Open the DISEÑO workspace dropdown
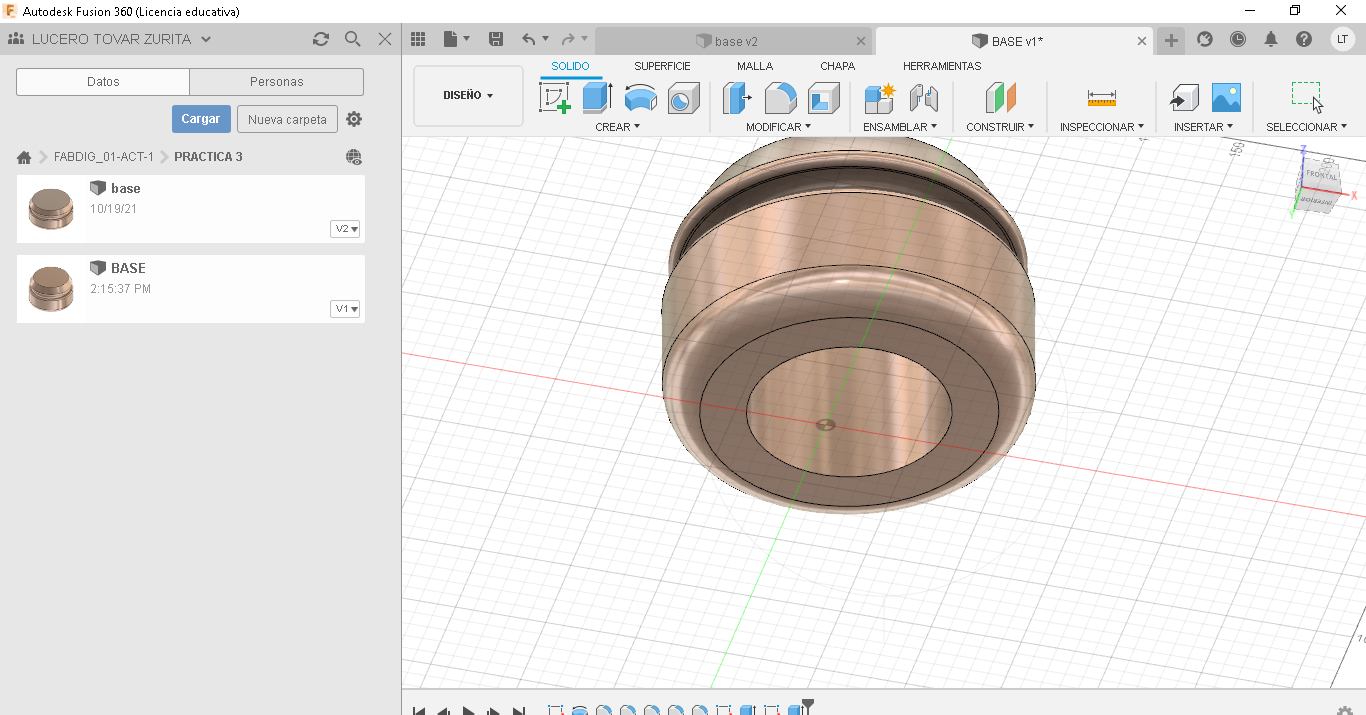1366x715 pixels. [468, 96]
